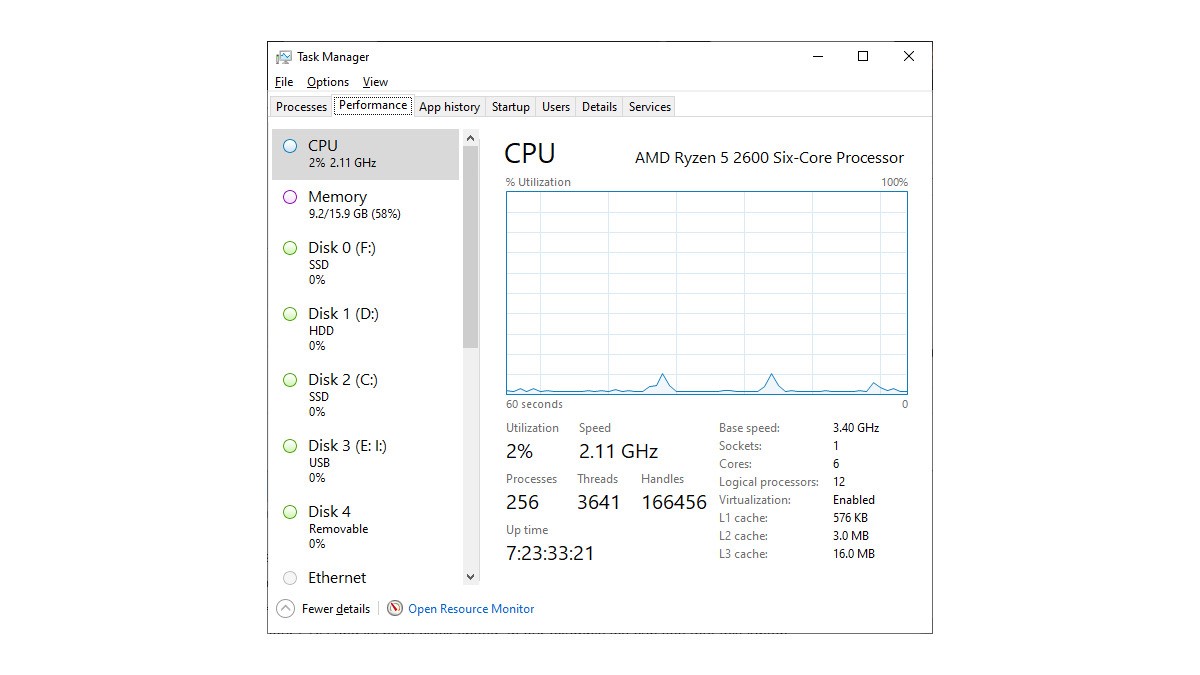Open the Options menu
This screenshot has height=675, width=1200.
pos(328,82)
